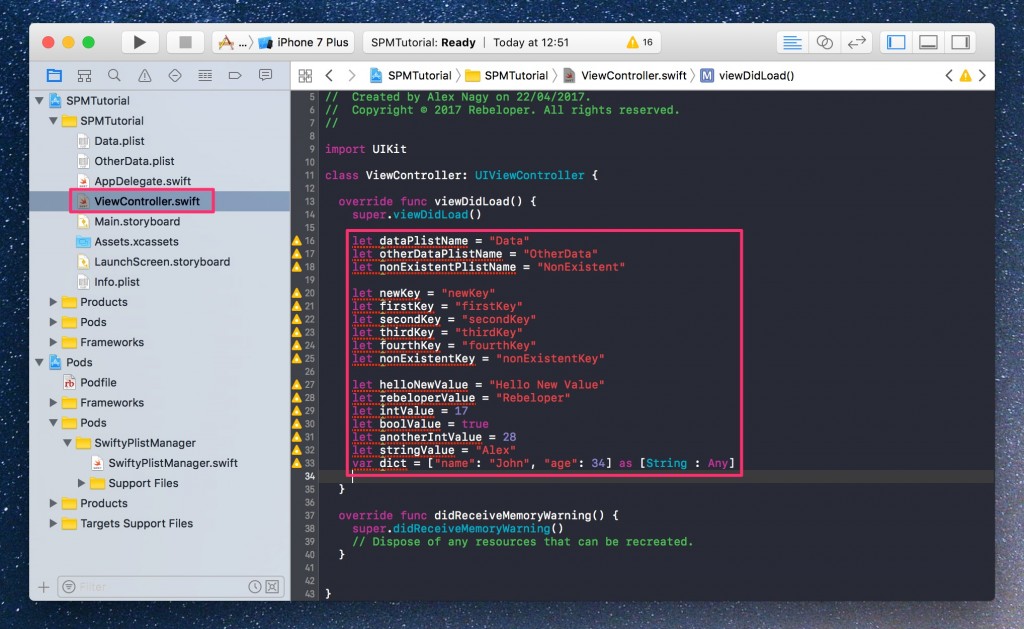Image resolution: width=1024 pixels, height=629 pixels.
Task: Switch to the Assistant editor
Action: [x=824, y=42]
